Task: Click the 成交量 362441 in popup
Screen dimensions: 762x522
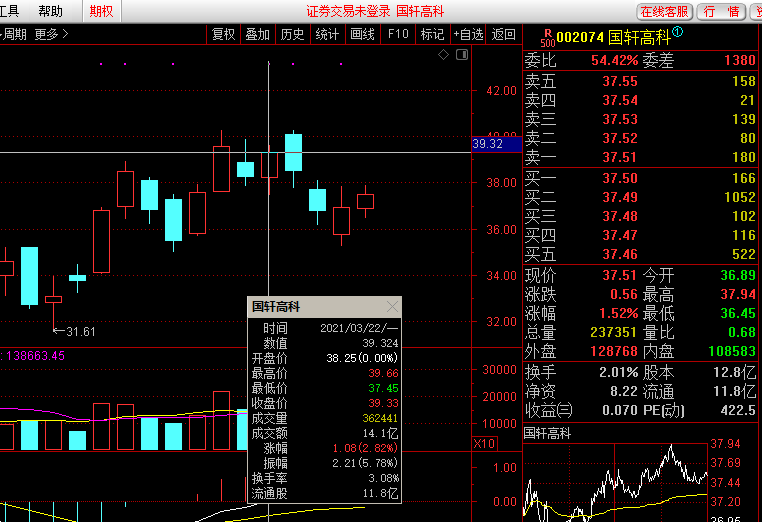Action: (x=381, y=418)
